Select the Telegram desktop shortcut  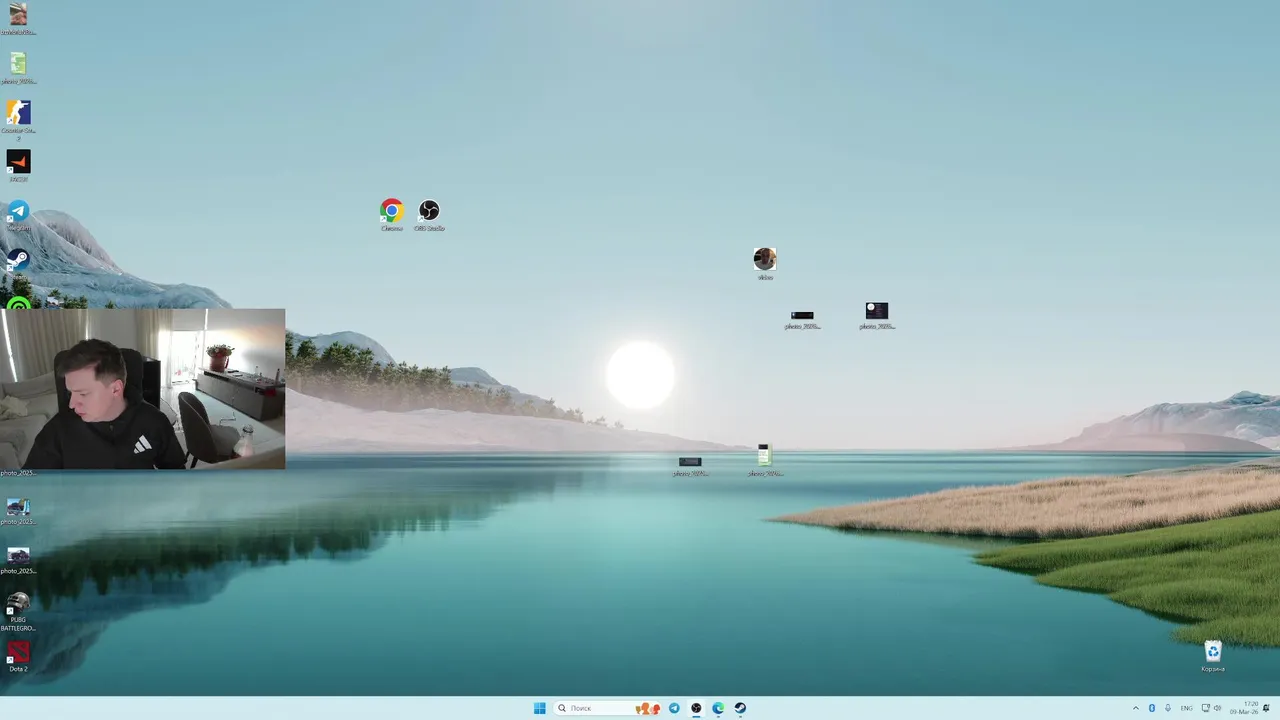click(x=18, y=215)
